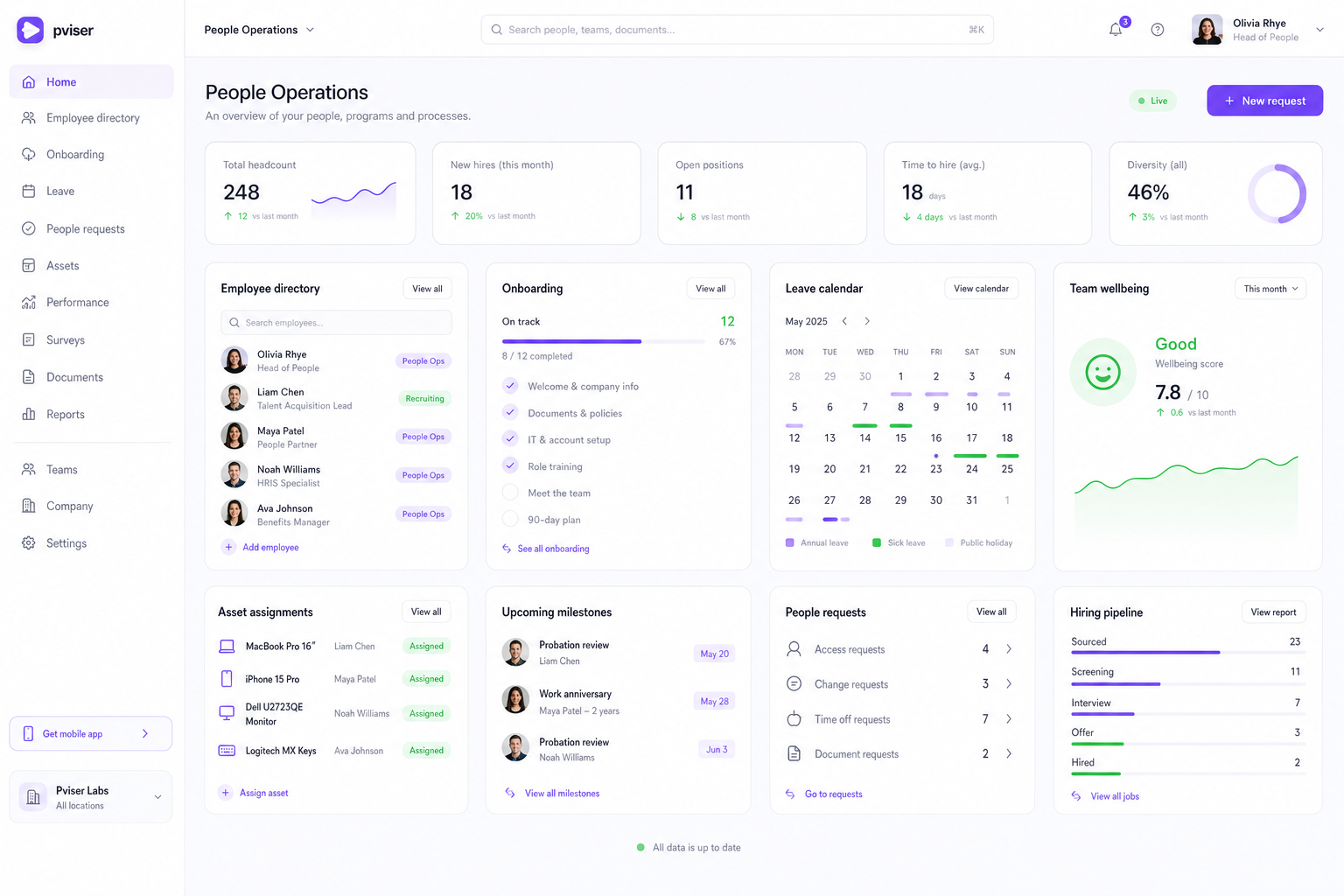
Task: Click the Assign asset link
Action: pyautogui.click(x=264, y=793)
